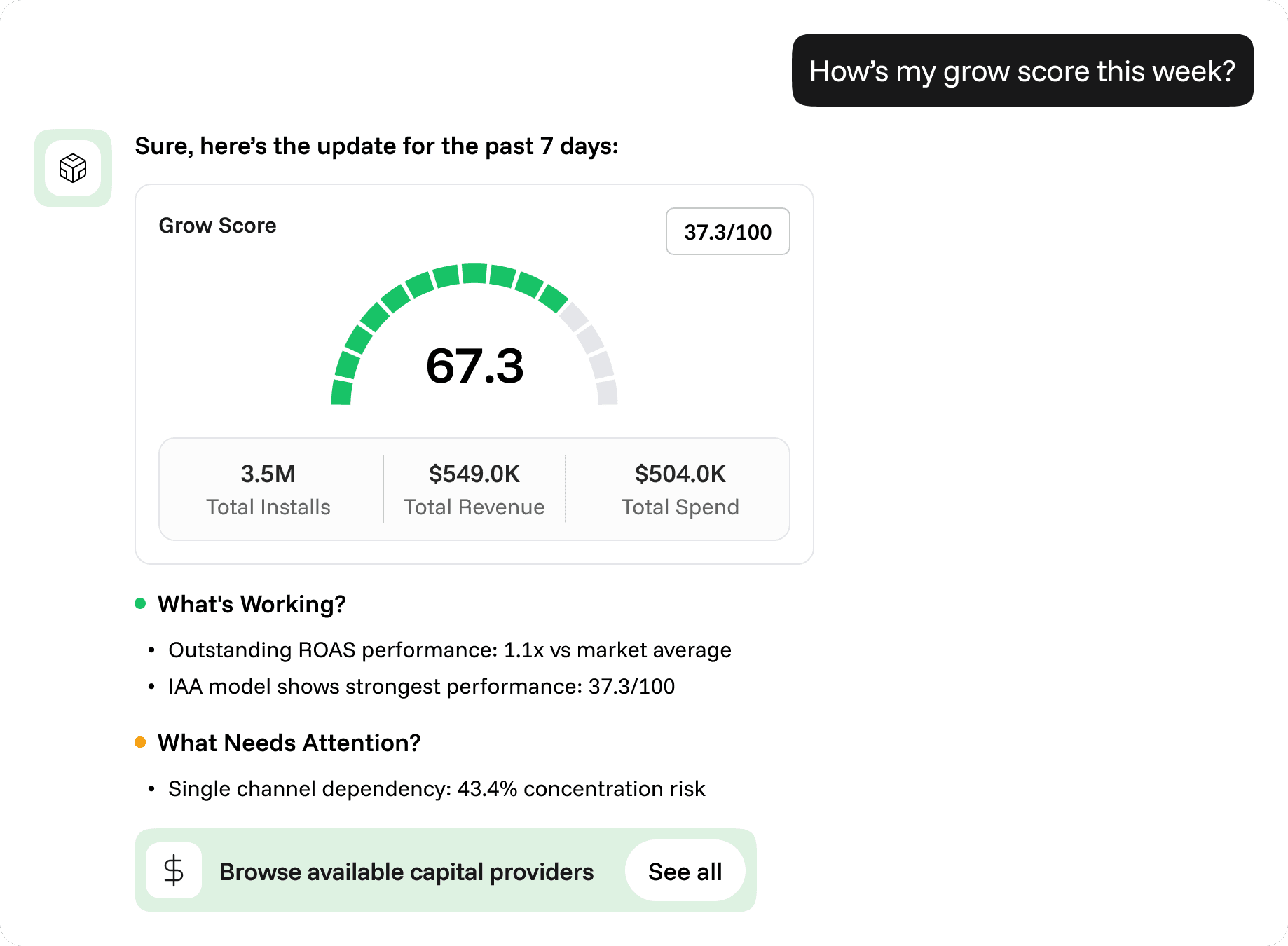Click the assistant cube avatar icon

[x=73, y=168]
